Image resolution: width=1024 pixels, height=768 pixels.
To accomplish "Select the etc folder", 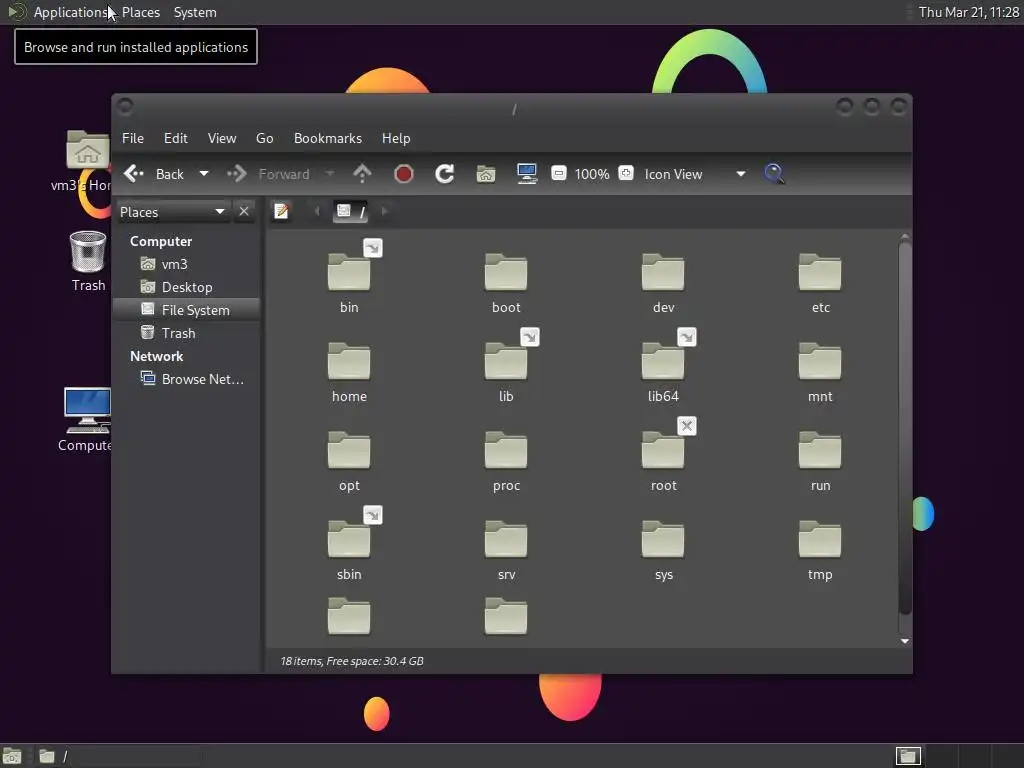I will (x=820, y=282).
